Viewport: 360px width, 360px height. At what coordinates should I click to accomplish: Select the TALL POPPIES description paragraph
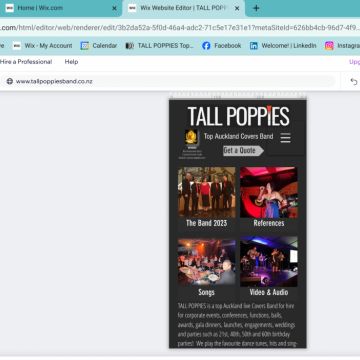point(237,324)
